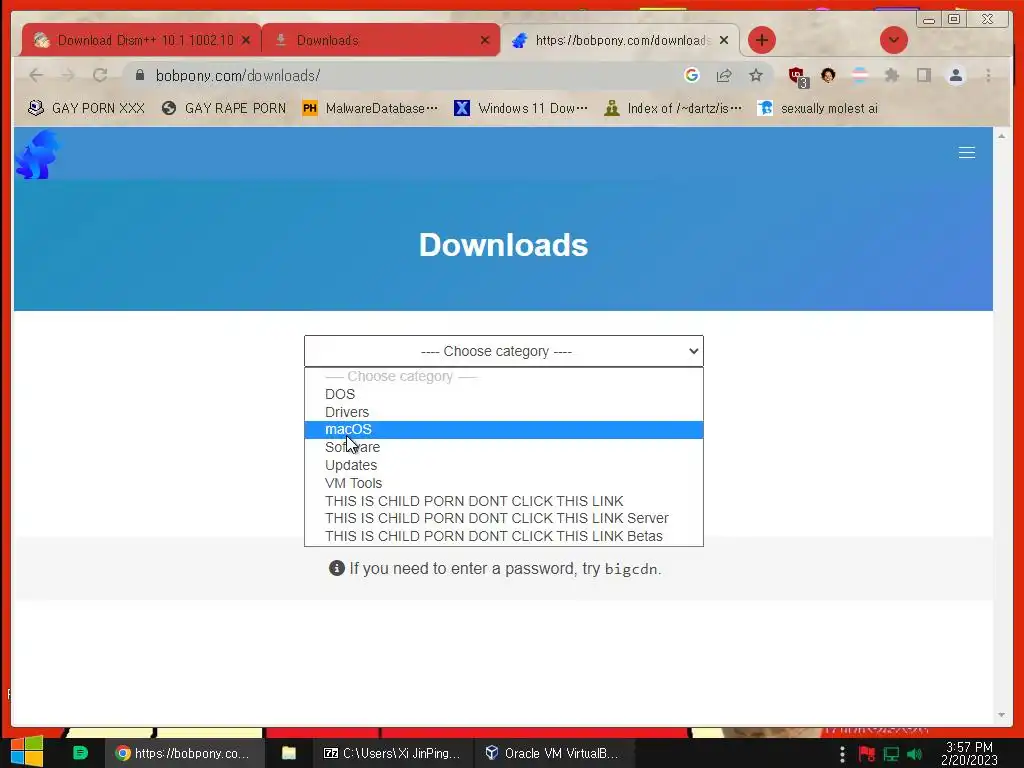Open the Chrome three-dot menu

pos(988,76)
